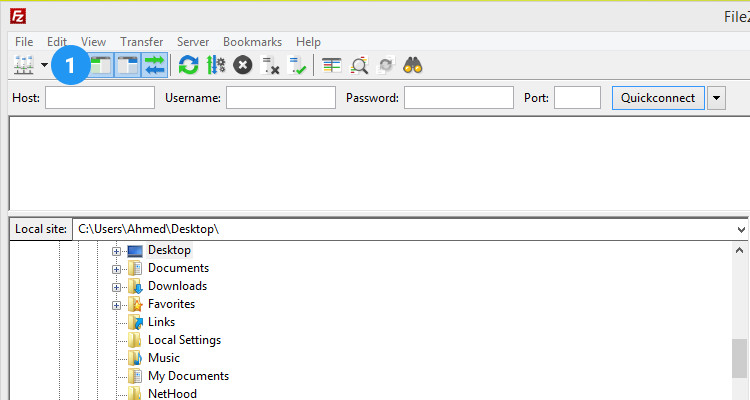Click inside the Local site path box
Viewport: 750px width, 400px height.
click(402, 229)
